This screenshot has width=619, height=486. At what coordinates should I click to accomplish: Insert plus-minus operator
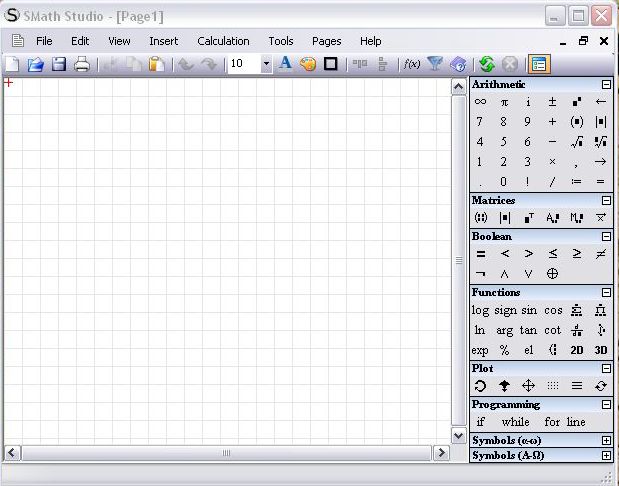pyautogui.click(x=552, y=102)
